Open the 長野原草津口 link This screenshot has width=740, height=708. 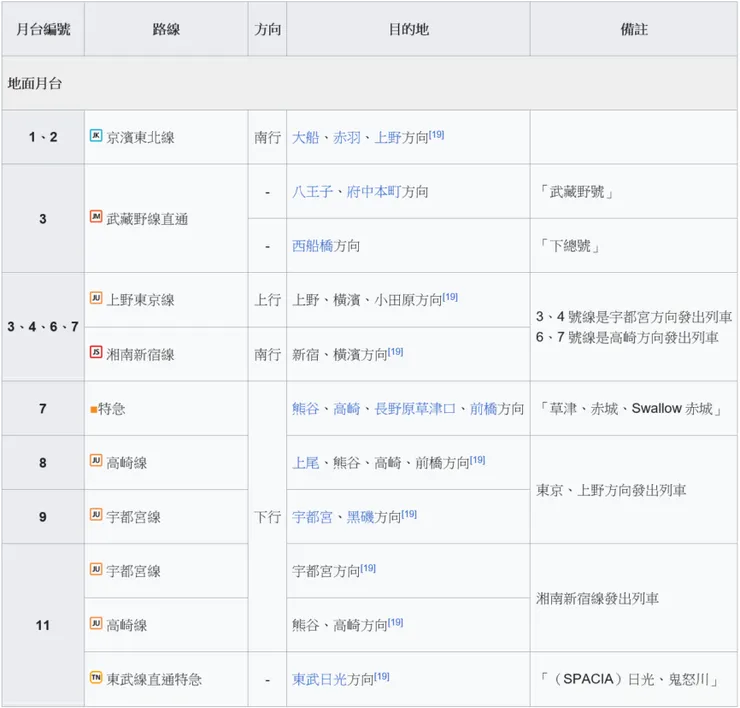[415, 409]
